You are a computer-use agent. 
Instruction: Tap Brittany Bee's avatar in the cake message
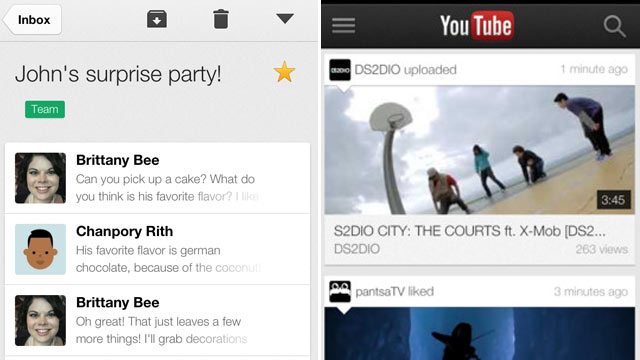40,178
